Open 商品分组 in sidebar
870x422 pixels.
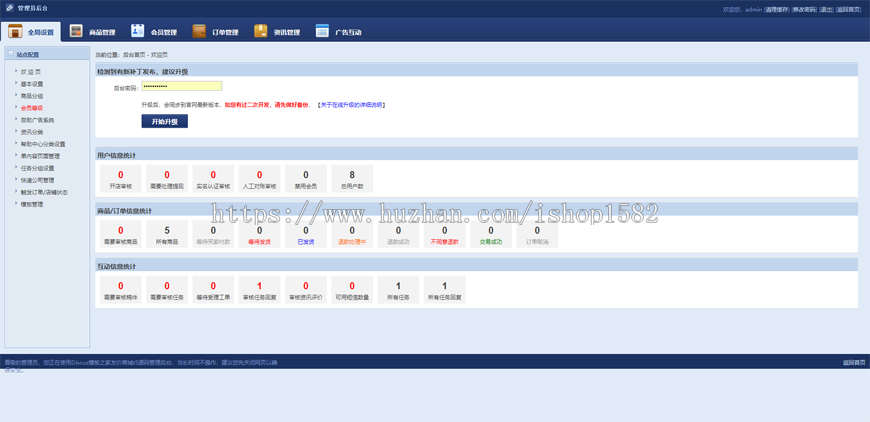[x=32, y=96]
